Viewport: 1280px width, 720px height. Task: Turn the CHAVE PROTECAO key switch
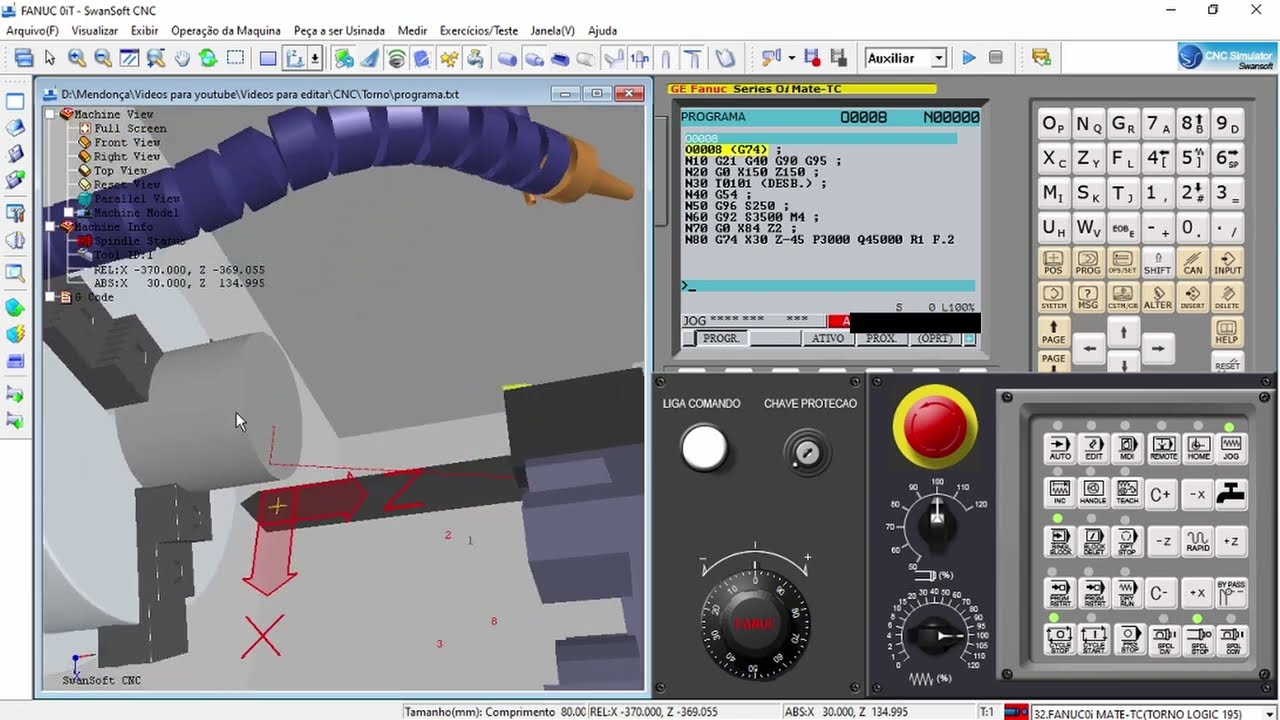(808, 453)
